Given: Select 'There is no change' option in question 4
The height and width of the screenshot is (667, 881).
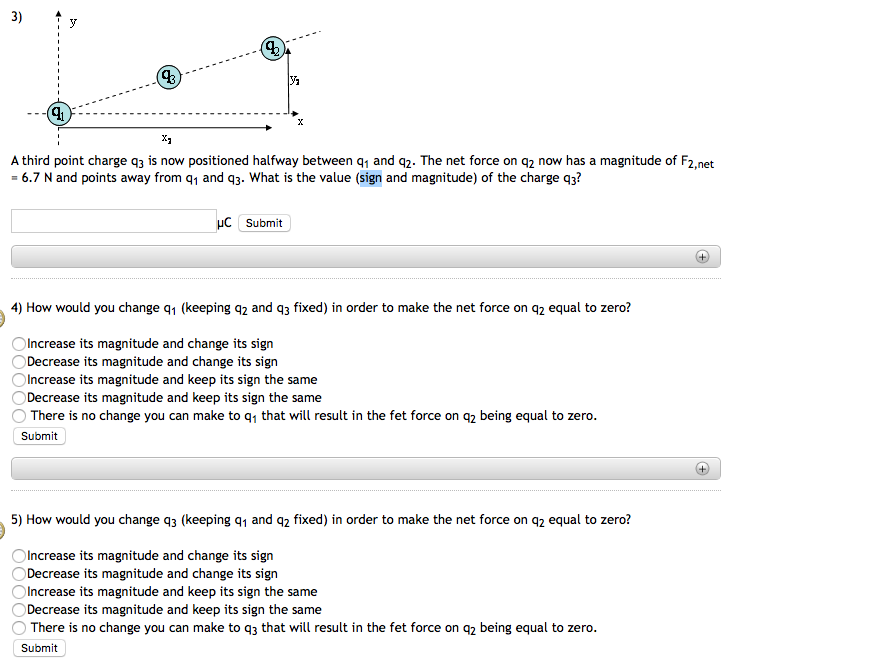Looking at the screenshot, I should pyautogui.click(x=18, y=415).
